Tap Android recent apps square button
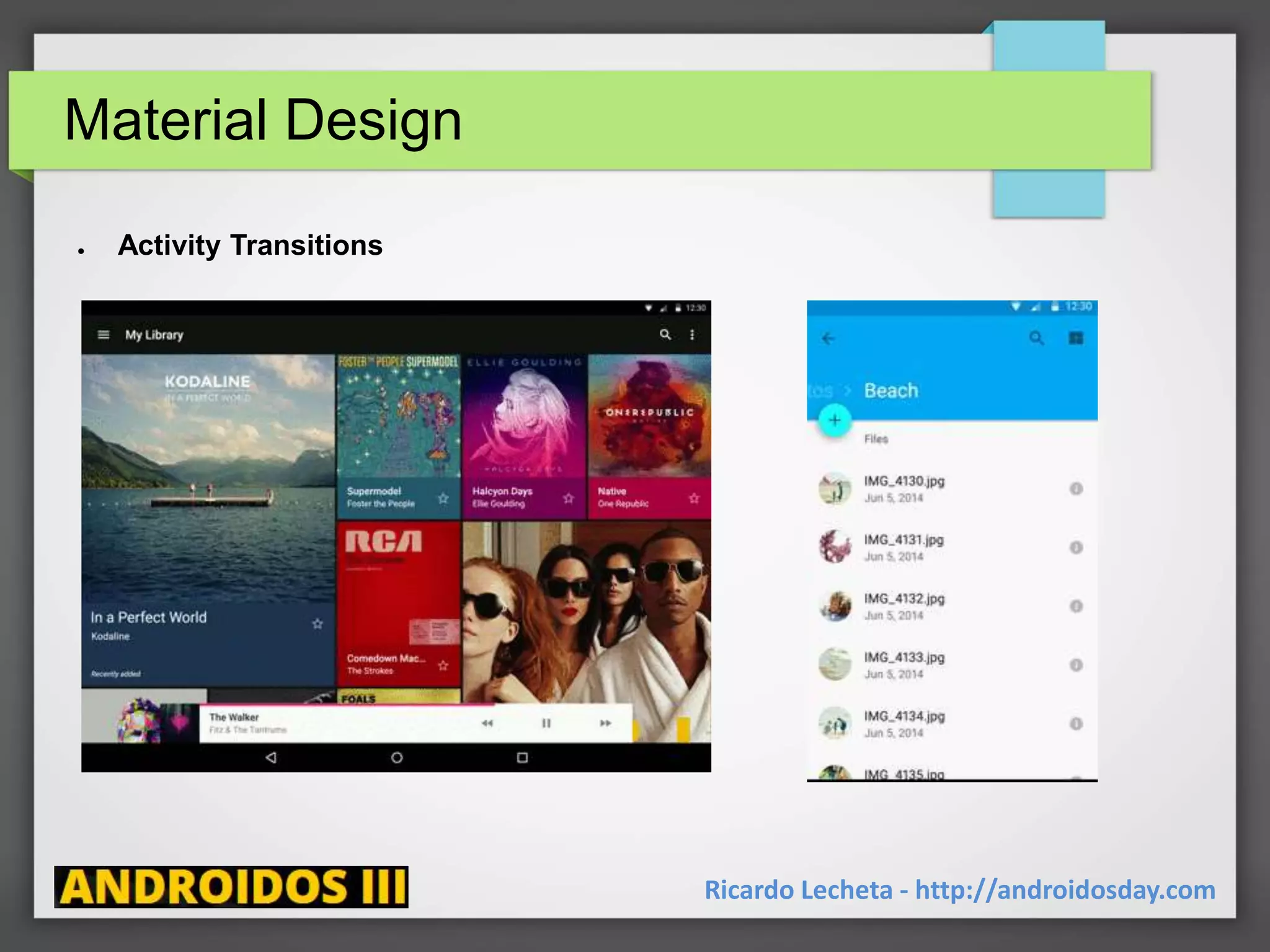Image resolution: width=1270 pixels, height=952 pixels. pos(522,757)
